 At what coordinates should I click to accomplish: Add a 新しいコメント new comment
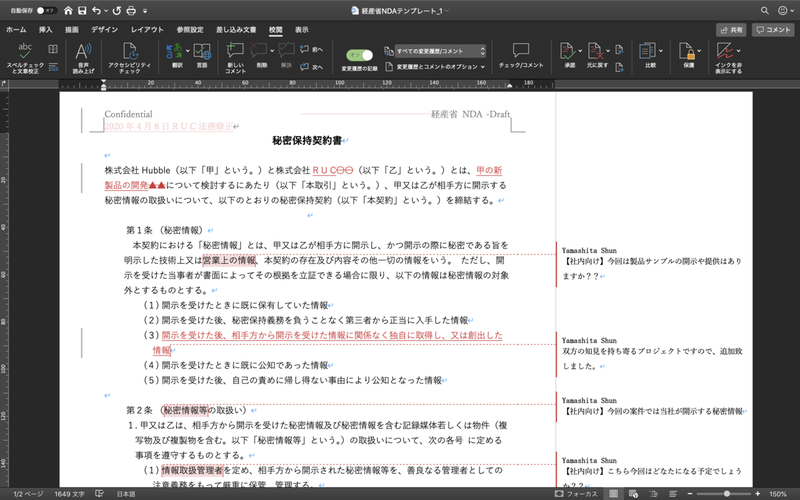235,57
